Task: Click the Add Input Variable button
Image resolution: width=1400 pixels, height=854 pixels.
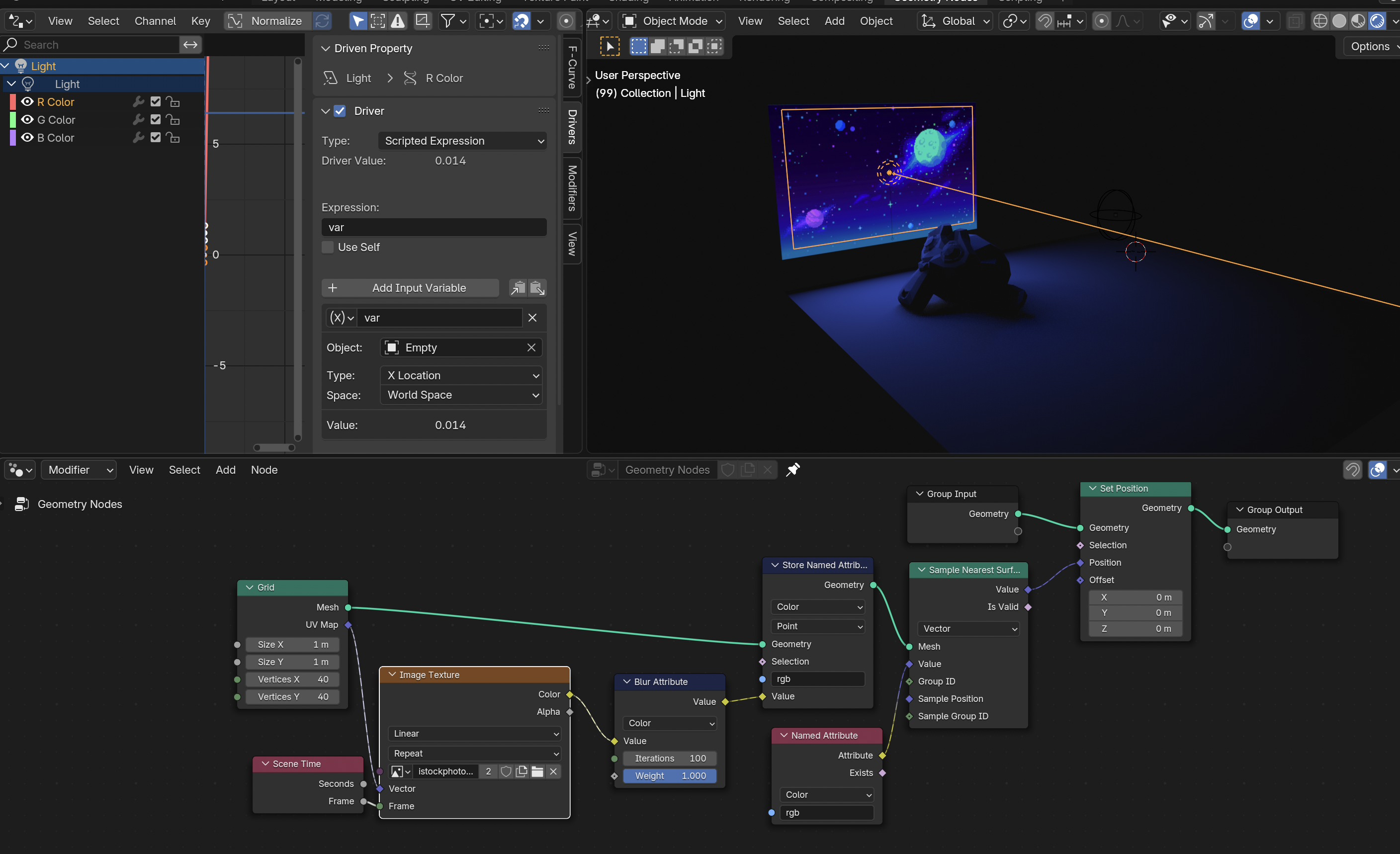Action: pos(410,288)
